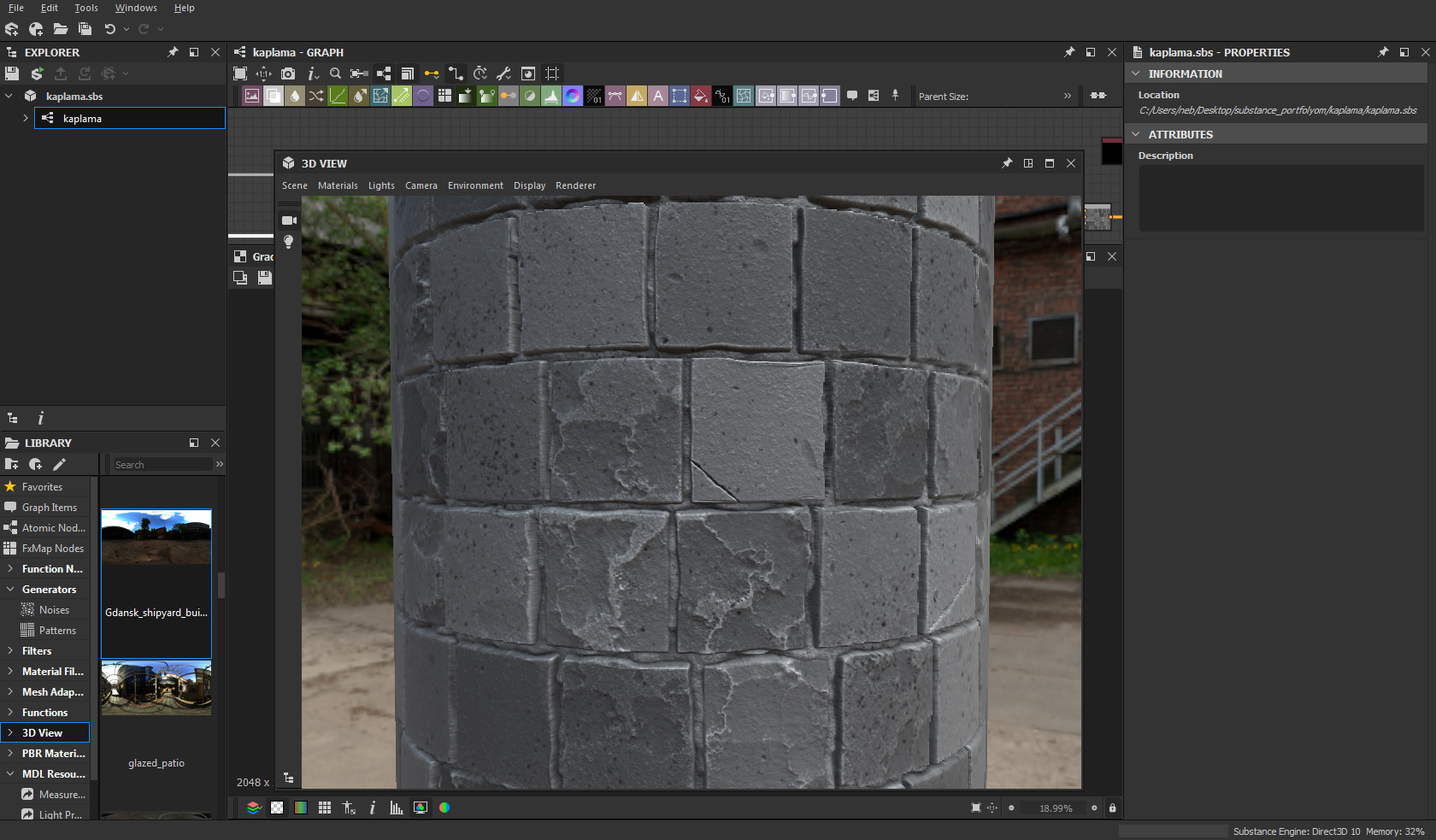This screenshot has height=840, width=1436.
Task: Pin the 3D View window
Action: 1007,163
